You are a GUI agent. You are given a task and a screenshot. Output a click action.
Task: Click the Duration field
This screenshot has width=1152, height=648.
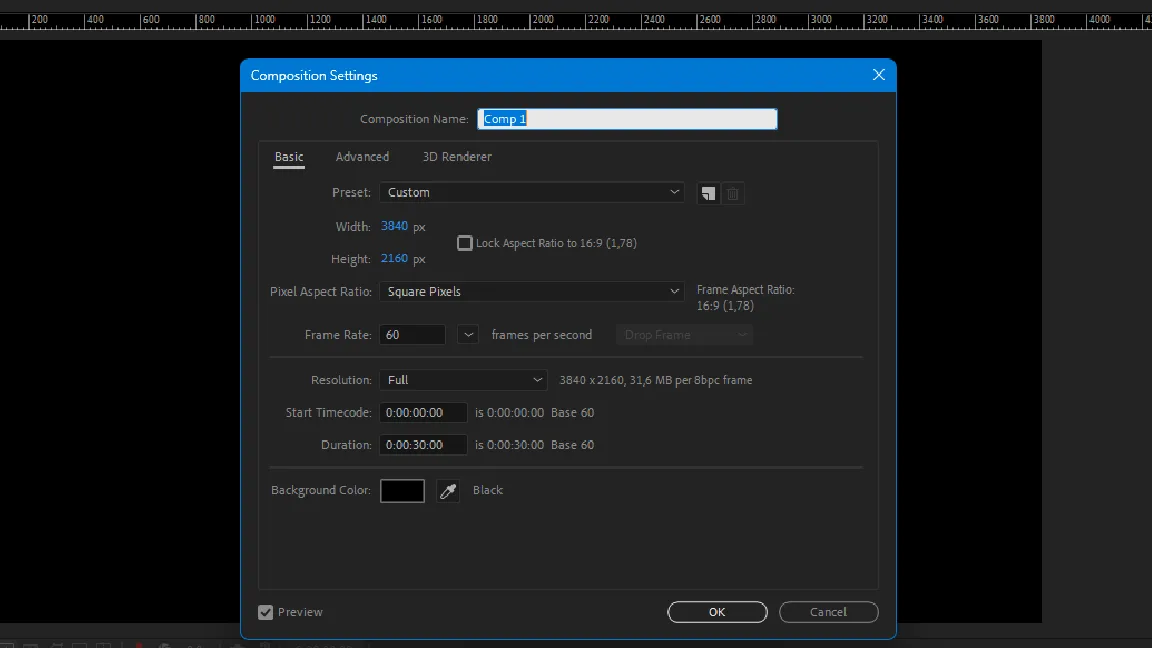point(423,445)
